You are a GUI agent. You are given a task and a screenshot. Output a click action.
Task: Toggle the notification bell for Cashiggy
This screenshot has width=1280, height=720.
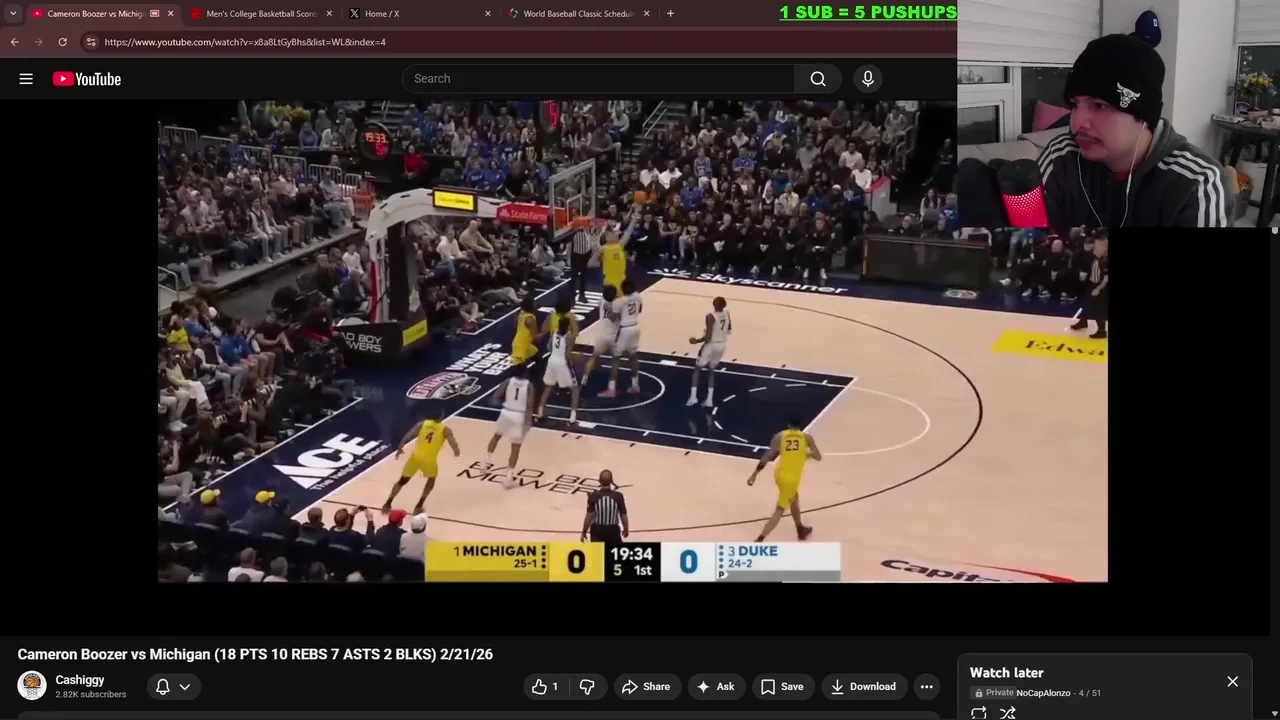point(162,687)
